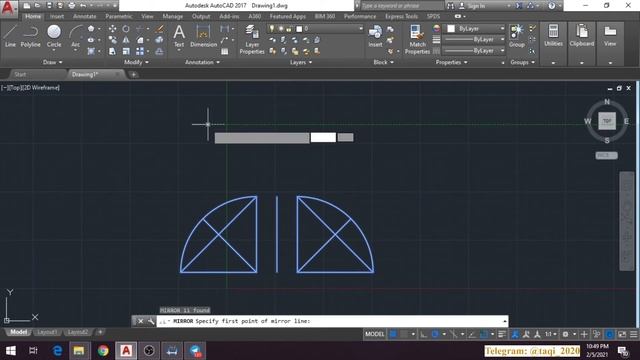Image resolution: width=640 pixels, height=360 pixels.
Task: Toggle lineweight display in status bar
Action: pos(502,334)
